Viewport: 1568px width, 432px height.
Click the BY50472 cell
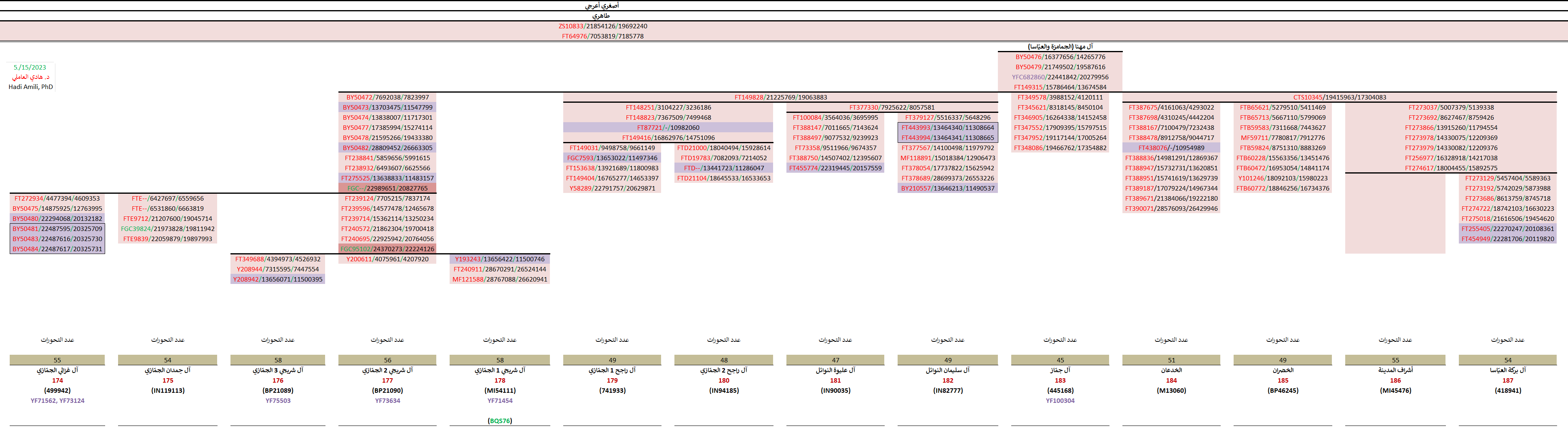pos(387,97)
